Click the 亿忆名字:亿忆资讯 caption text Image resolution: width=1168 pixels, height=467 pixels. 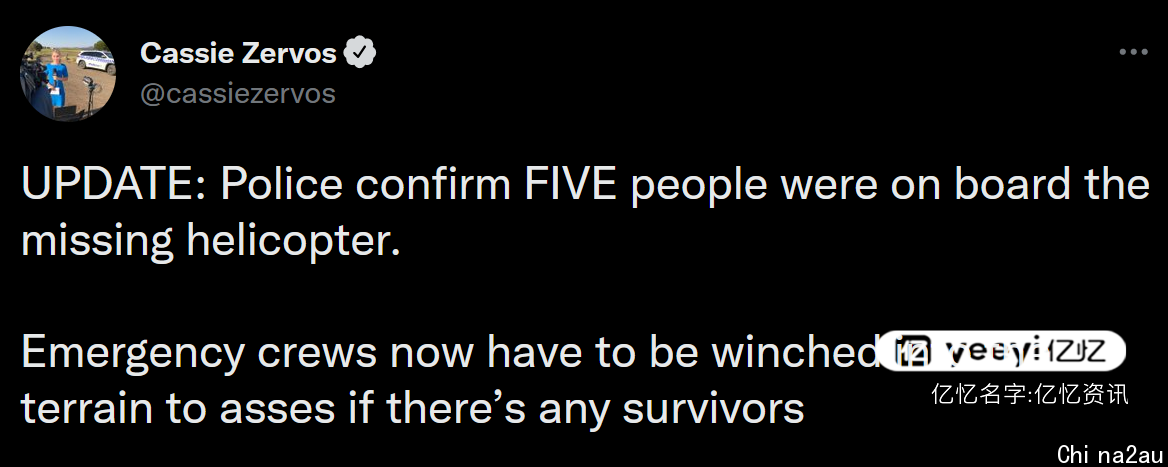point(1030,393)
